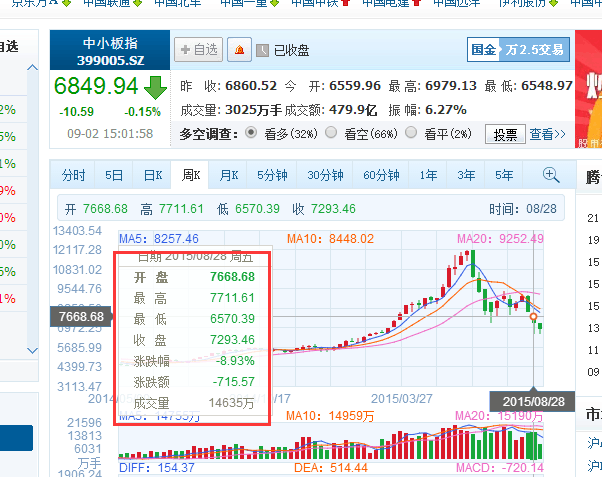Click the 振幅: 6.27% value
Viewport: 602px width, 477px height.
click(x=427, y=110)
